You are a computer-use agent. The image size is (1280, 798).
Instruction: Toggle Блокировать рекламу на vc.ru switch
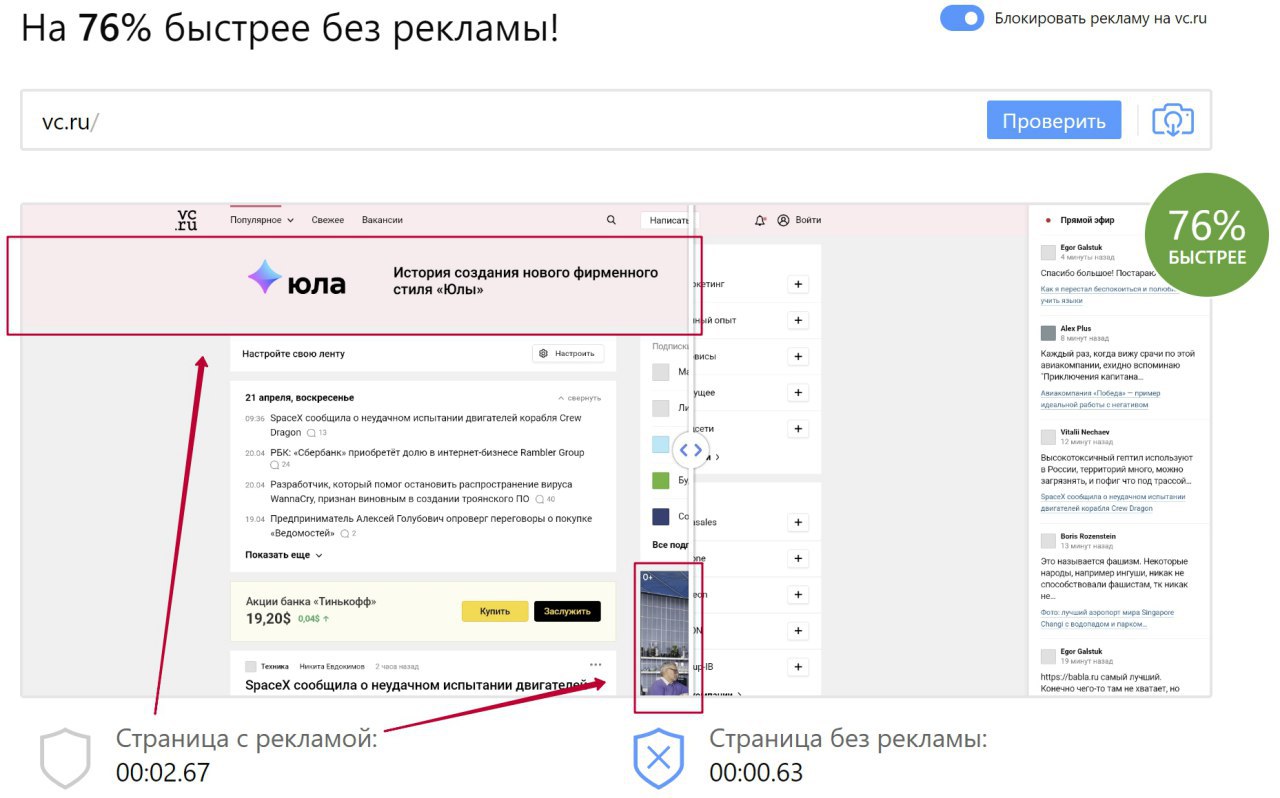(x=962, y=18)
